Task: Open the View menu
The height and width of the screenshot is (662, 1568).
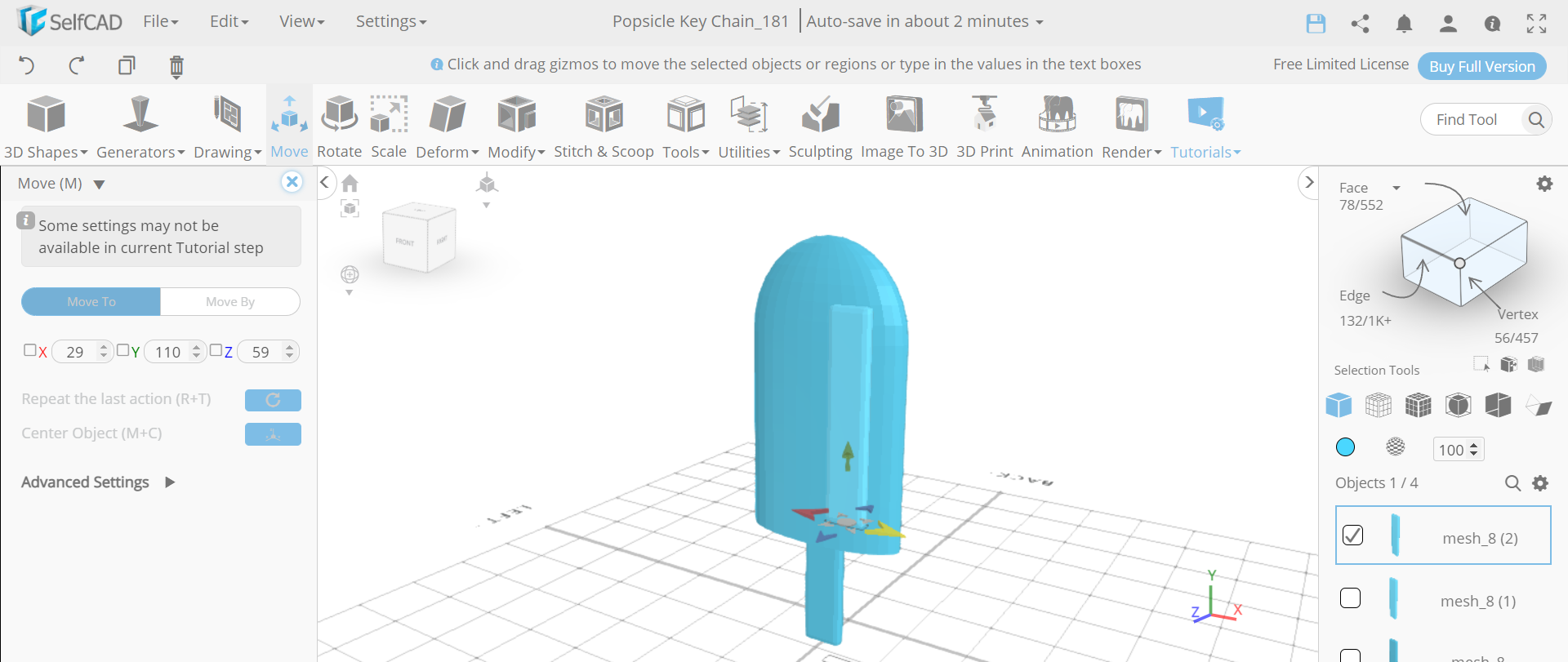Action: pyautogui.click(x=301, y=22)
